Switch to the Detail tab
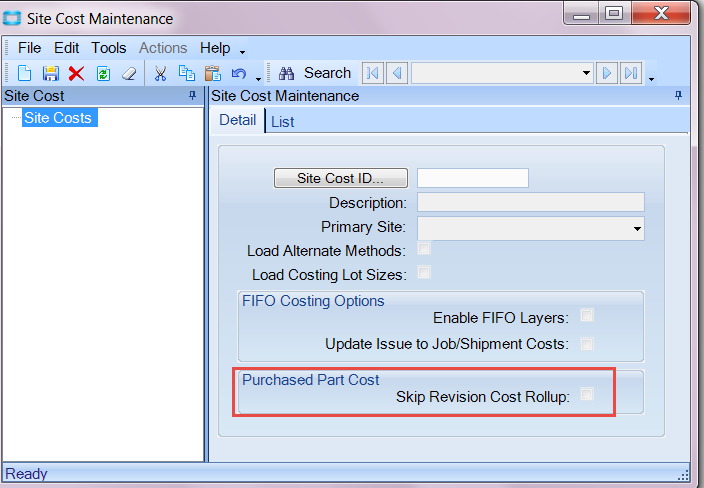Viewport: 704px width, 488px height. pyautogui.click(x=238, y=120)
